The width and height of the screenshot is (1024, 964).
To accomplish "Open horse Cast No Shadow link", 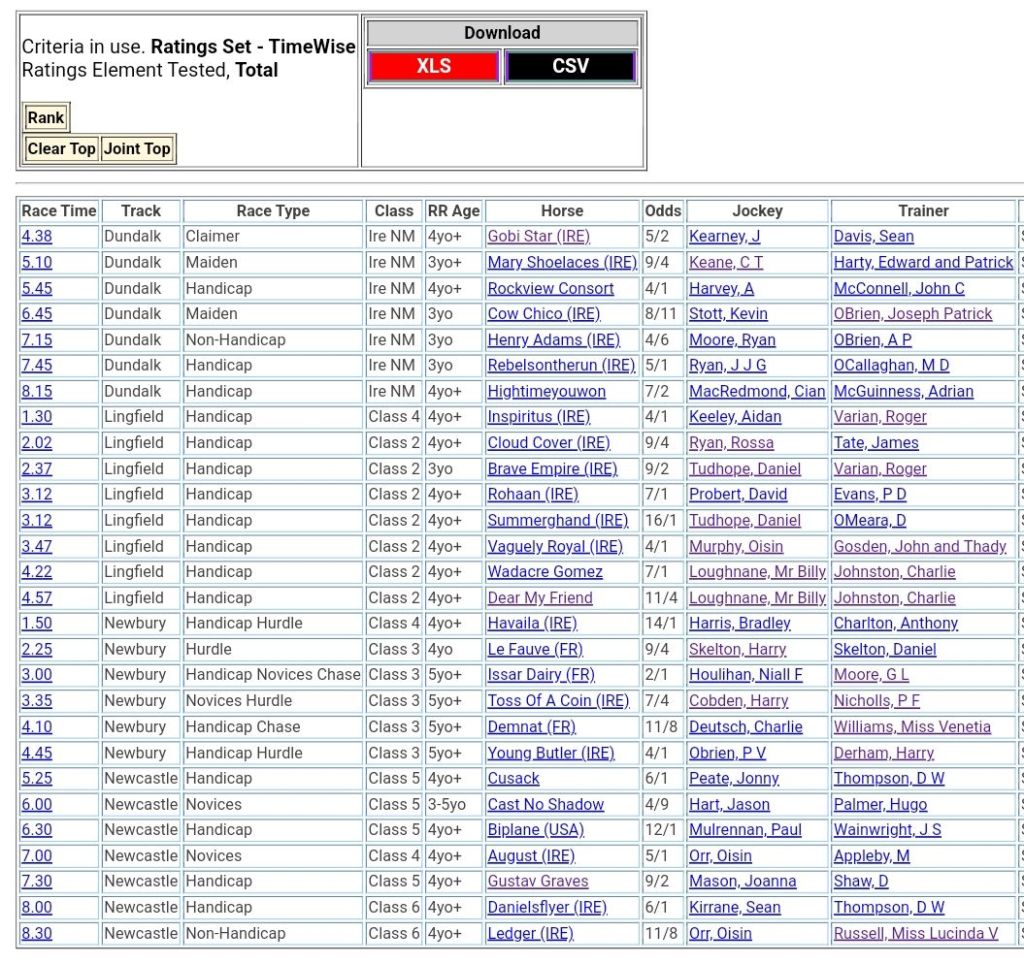I will coord(545,804).
